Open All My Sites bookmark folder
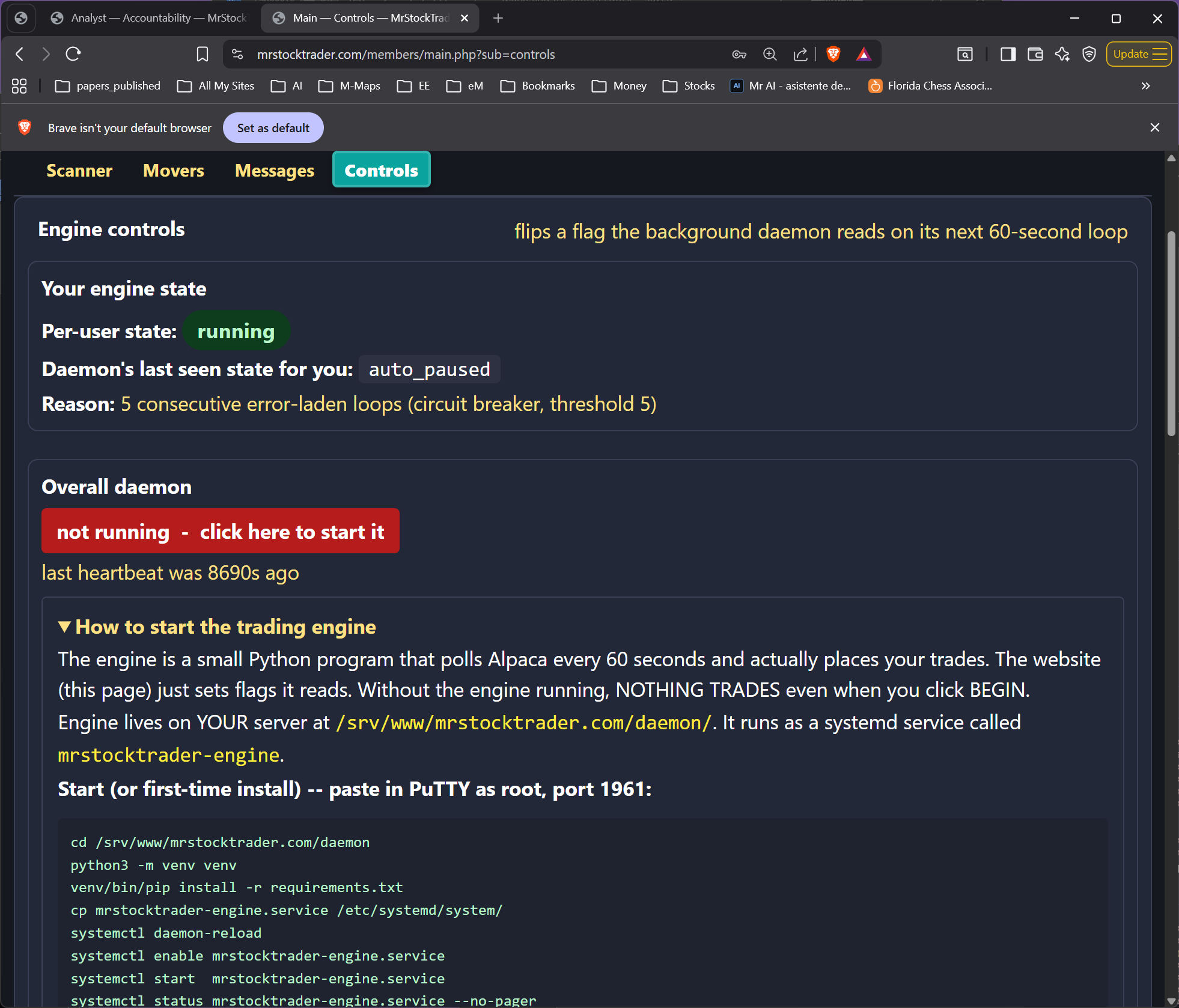The image size is (1179, 1008). (x=216, y=86)
